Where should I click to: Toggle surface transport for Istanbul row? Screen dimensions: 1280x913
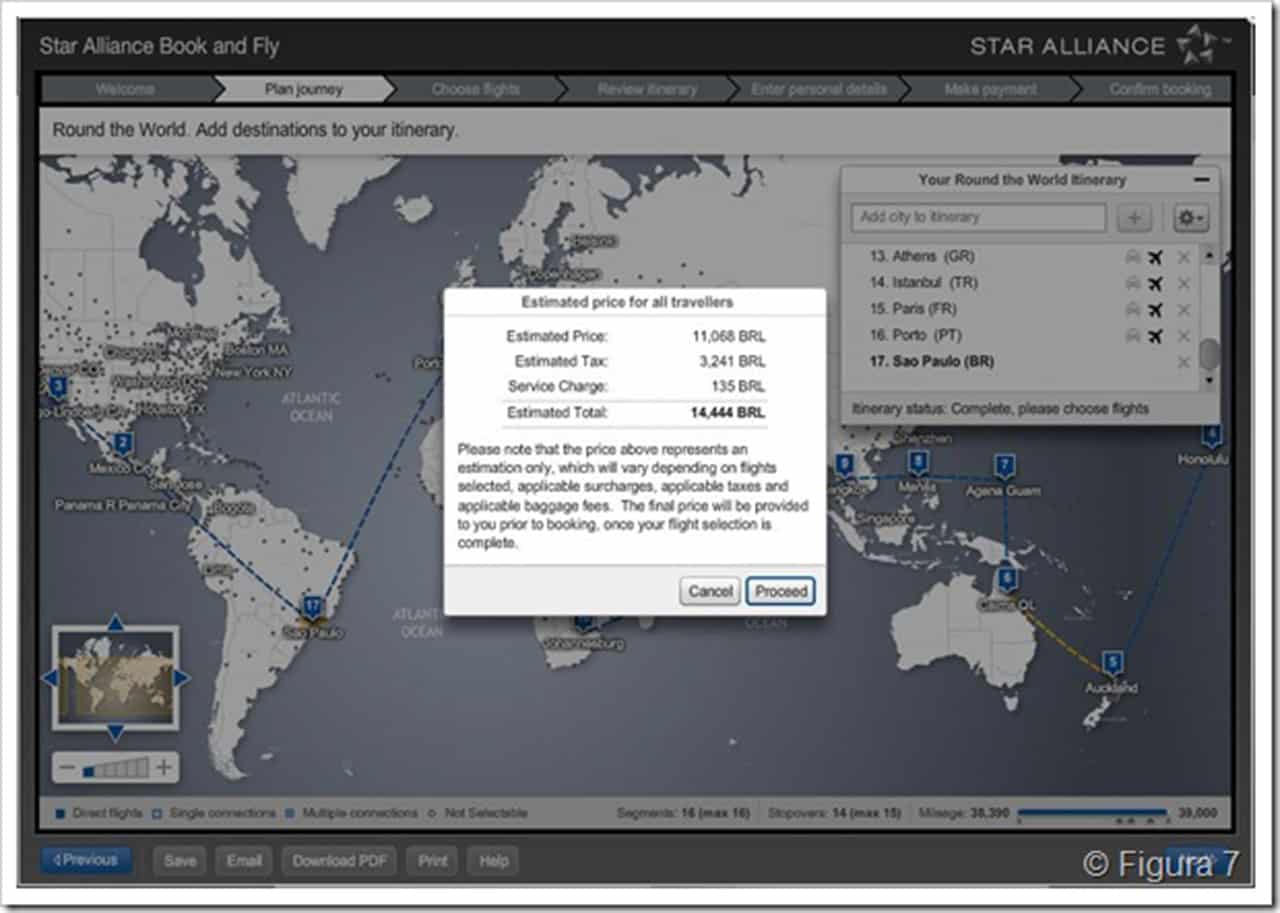(1132, 283)
